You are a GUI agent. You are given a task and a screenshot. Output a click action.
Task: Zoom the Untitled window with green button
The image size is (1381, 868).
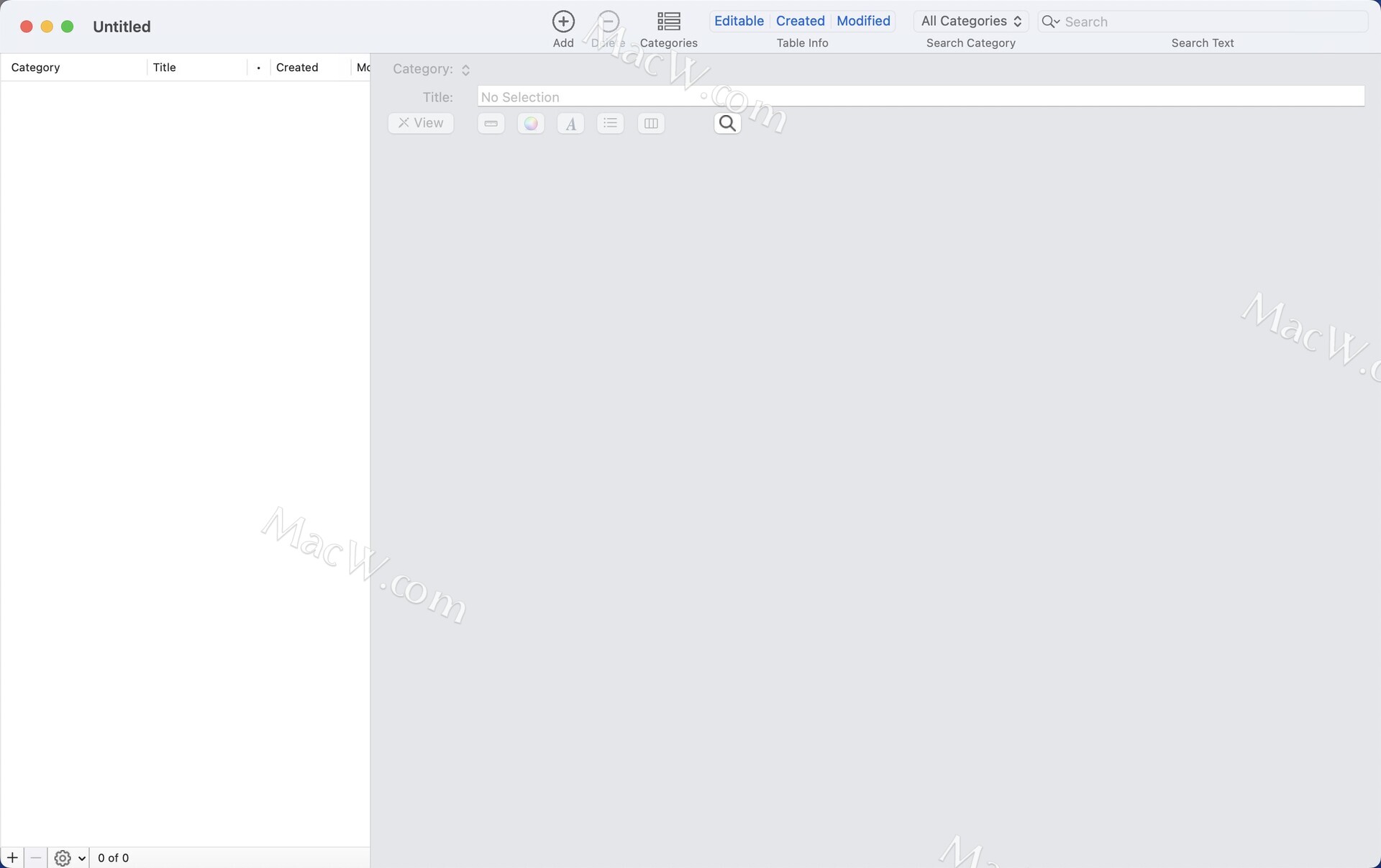click(x=68, y=27)
